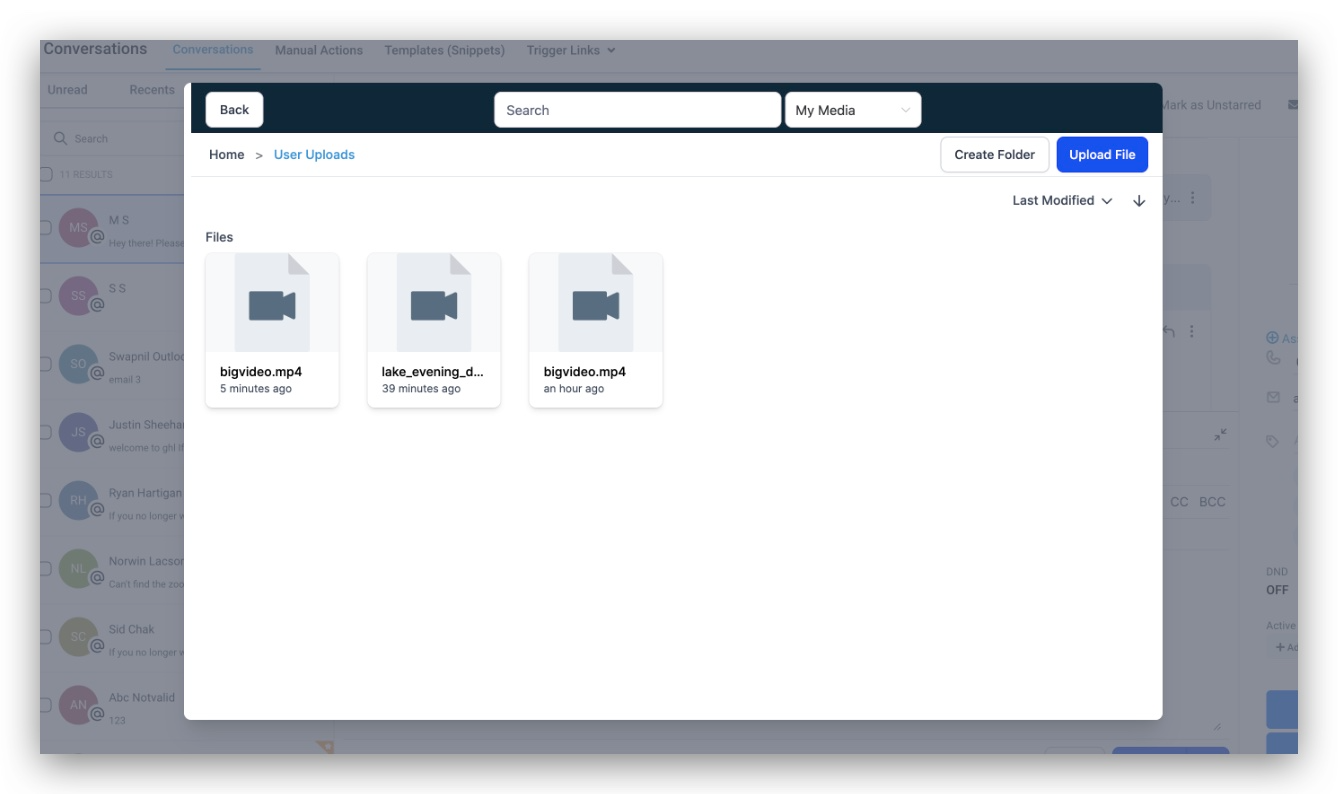1338x794 pixels.
Task: Switch to the Manual Actions tab
Action: 319,50
